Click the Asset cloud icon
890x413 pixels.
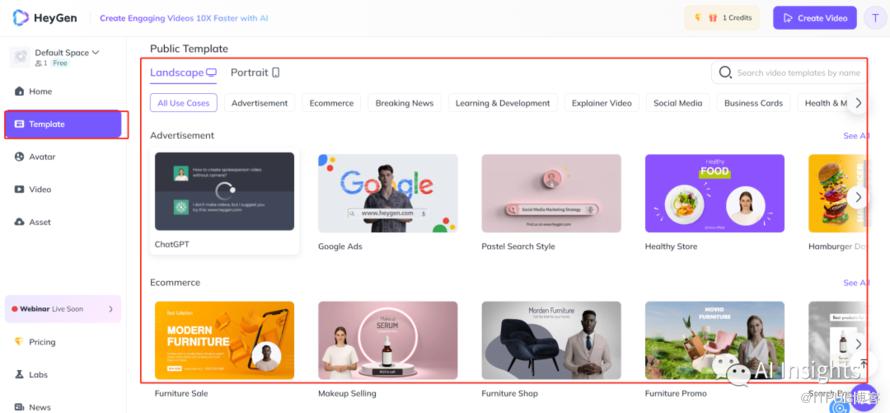[19, 222]
